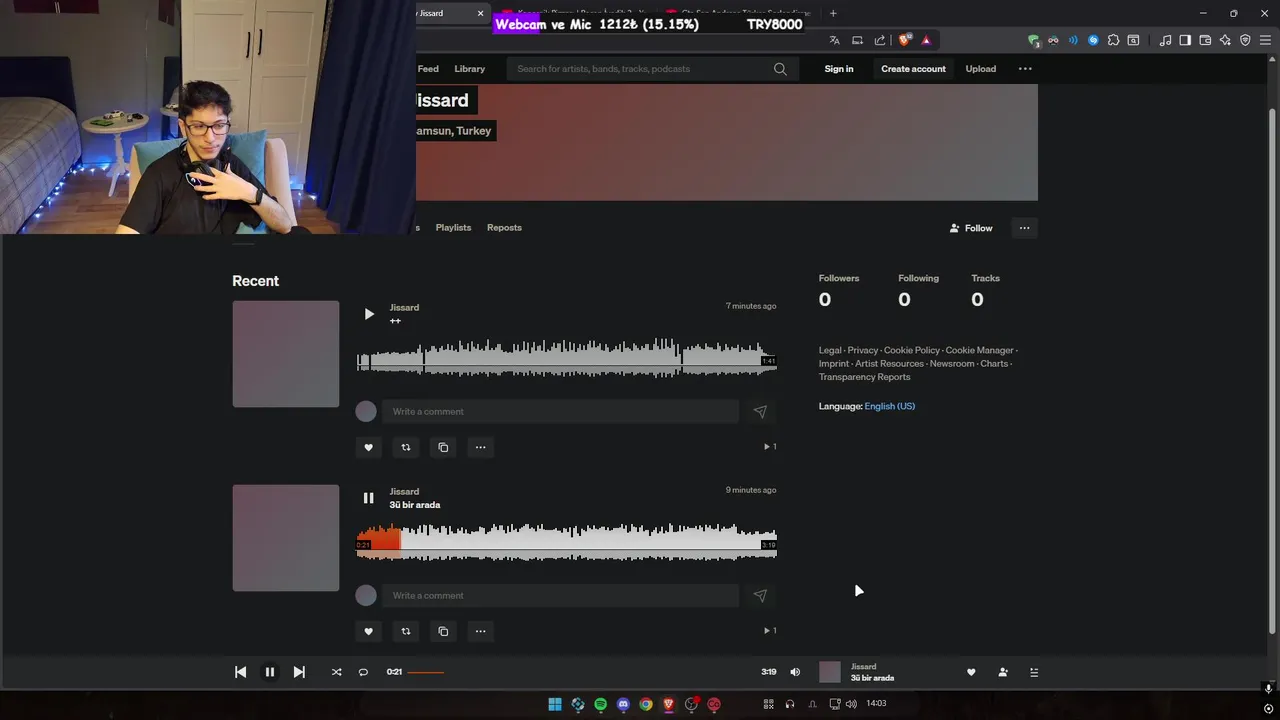This screenshot has height=720, width=1280.
Task: Toggle the browser sidebar panel
Action: coord(1185,40)
